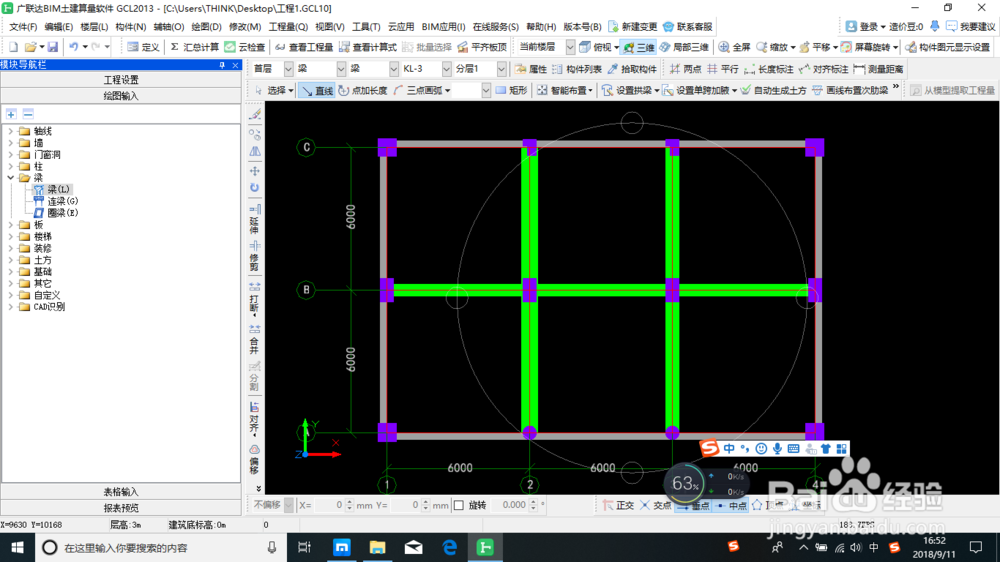This screenshot has width=1000, height=562.
Task: Click the New file icon
Action: tap(13, 47)
